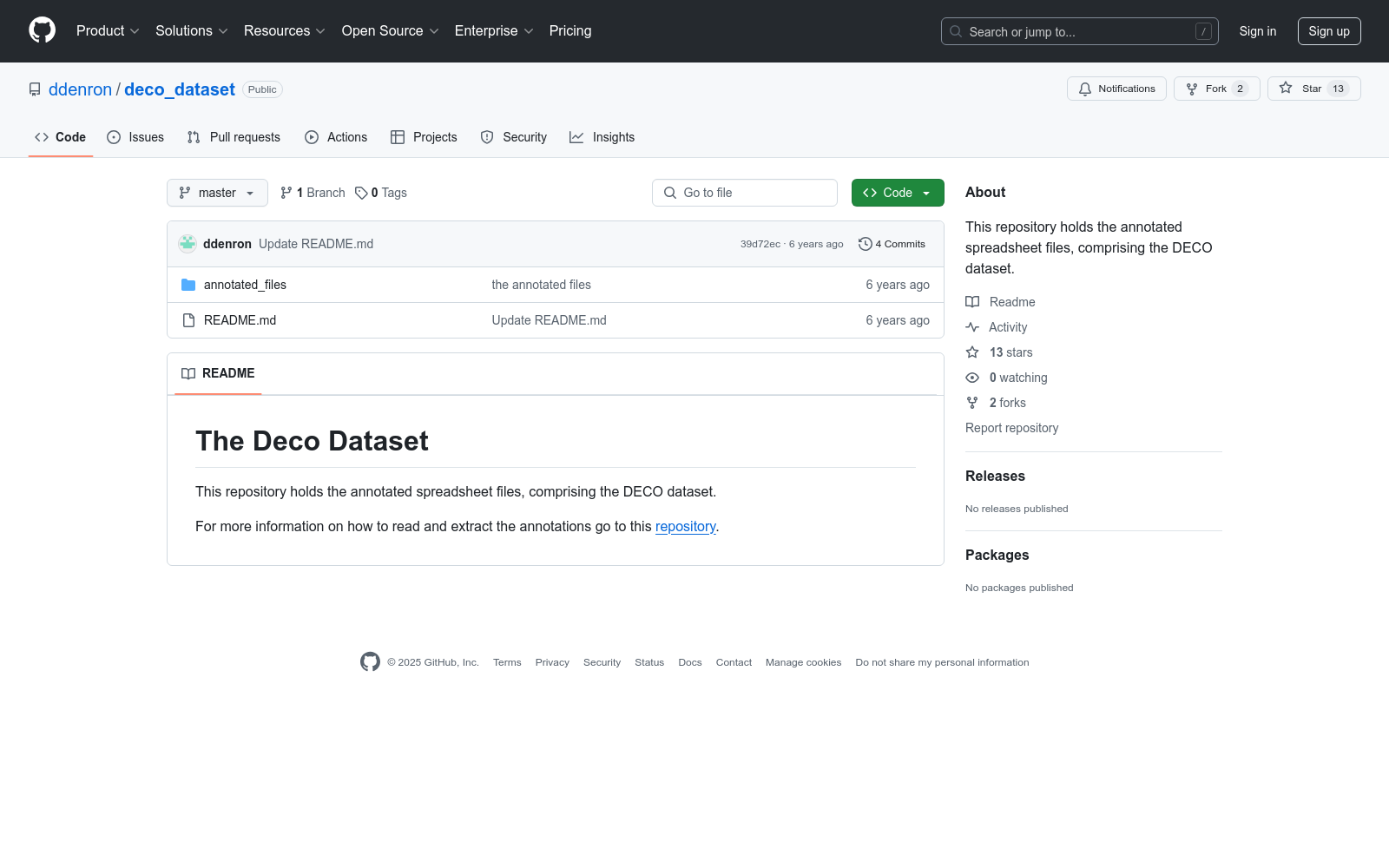This screenshot has height=868, width=1389.
Task: Expand the Solutions menu
Action: 192,30
